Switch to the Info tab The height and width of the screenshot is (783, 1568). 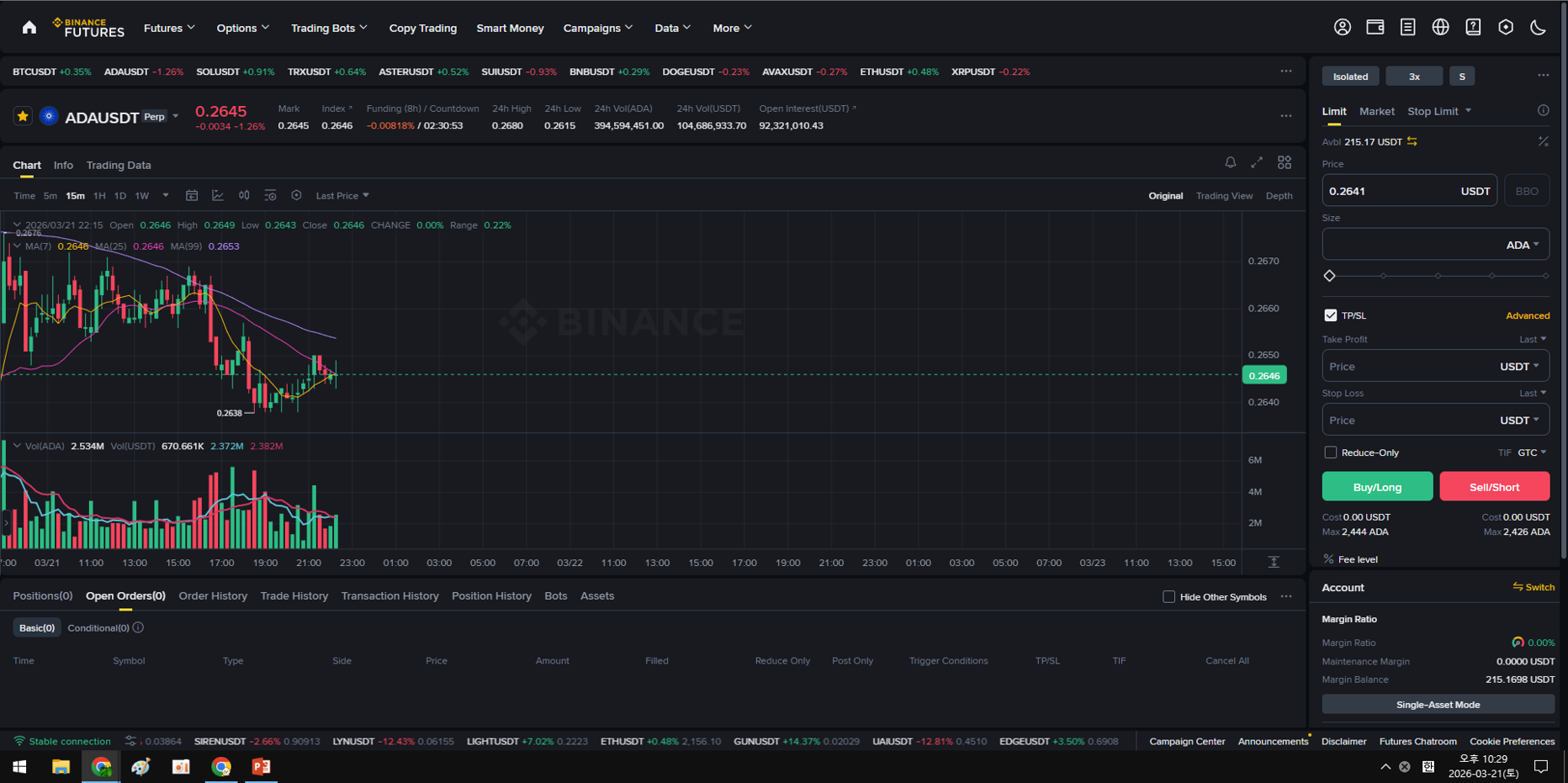coord(63,165)
